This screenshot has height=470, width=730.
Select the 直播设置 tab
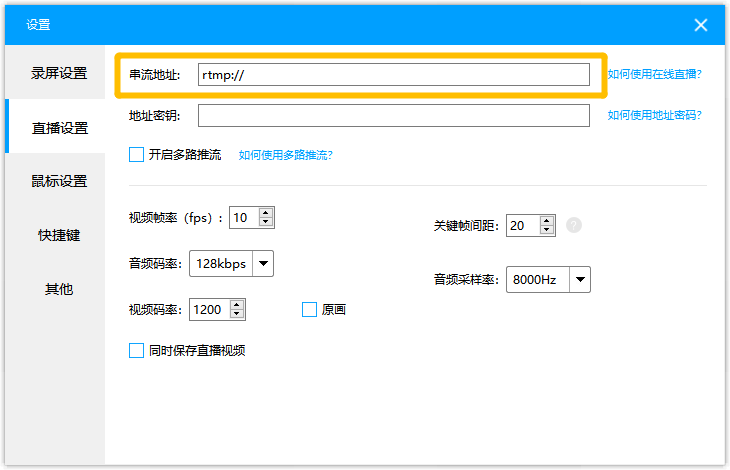(x=59, y=128)
